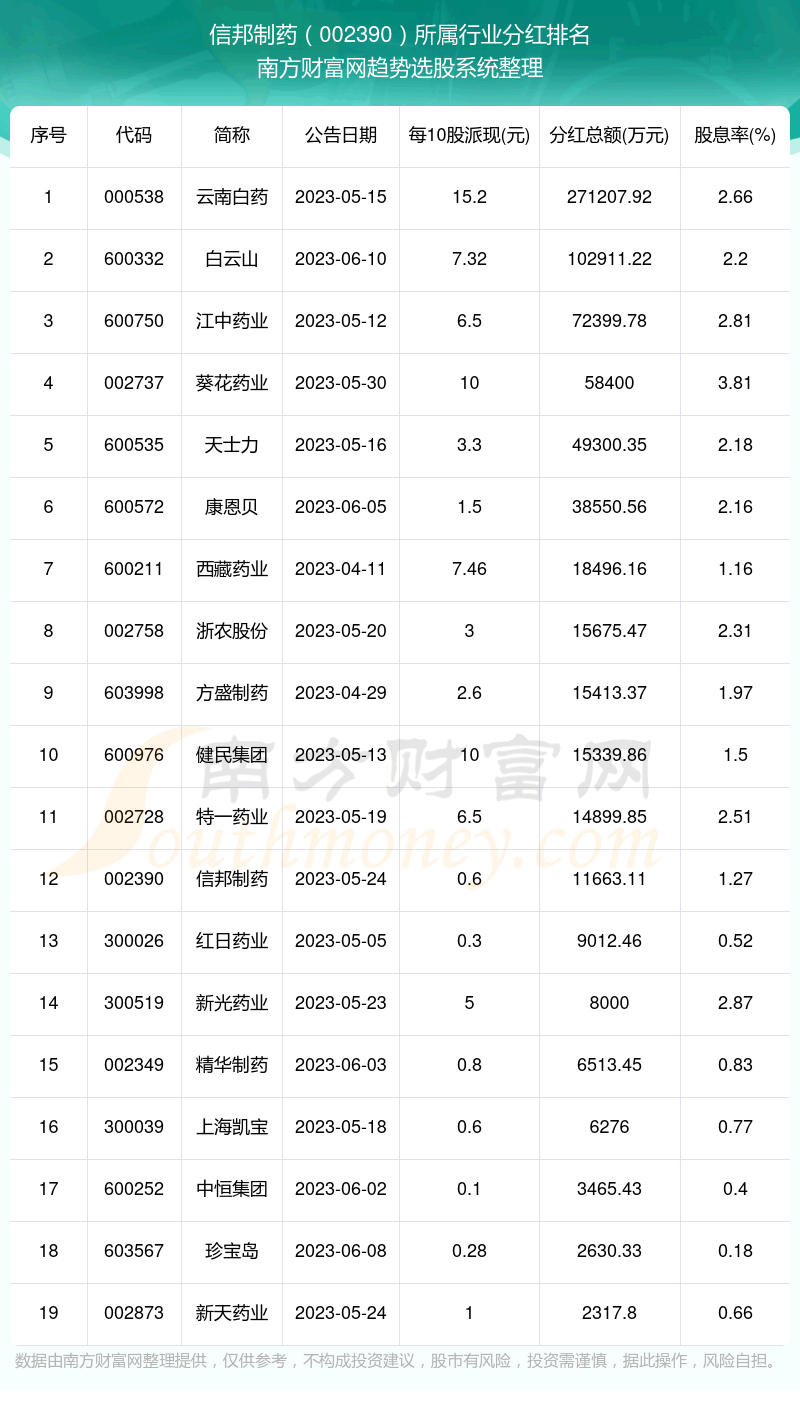Select the stock name 云南白药
800x1412 pixels.
tap(232, 197)
